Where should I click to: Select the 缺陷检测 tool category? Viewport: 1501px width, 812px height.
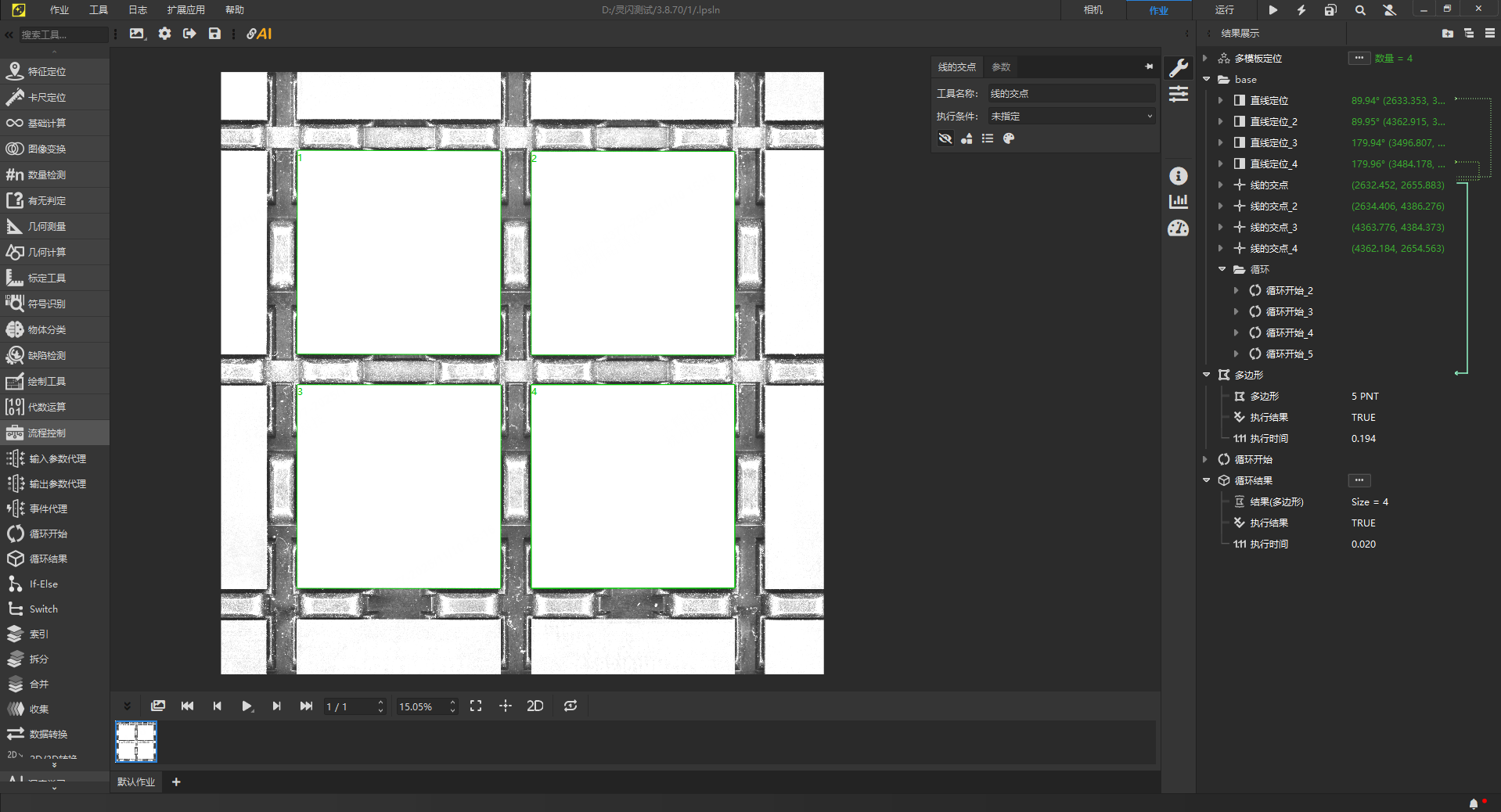[x=47, y=356]
